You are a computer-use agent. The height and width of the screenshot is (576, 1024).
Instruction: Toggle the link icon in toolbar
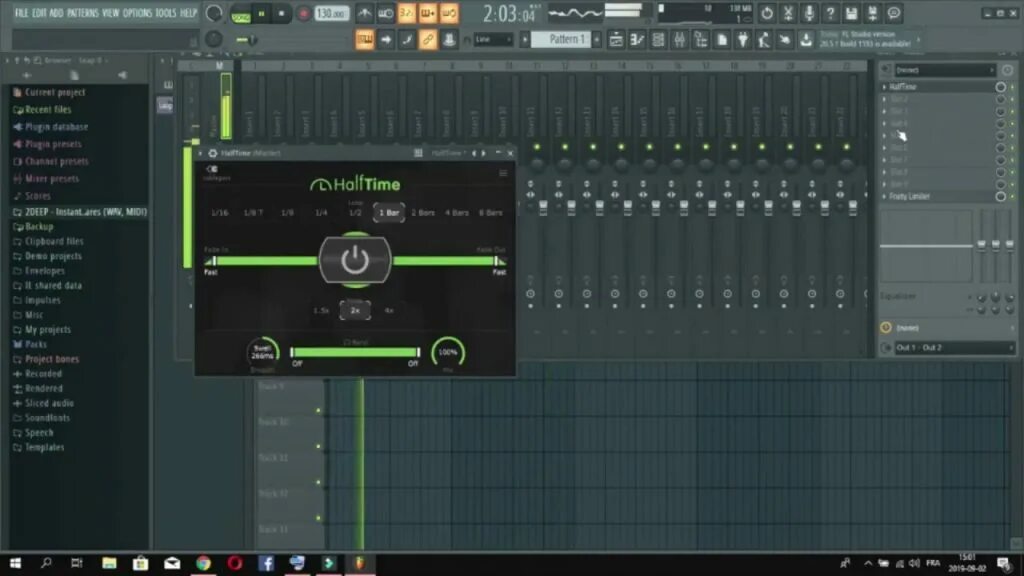428,40
